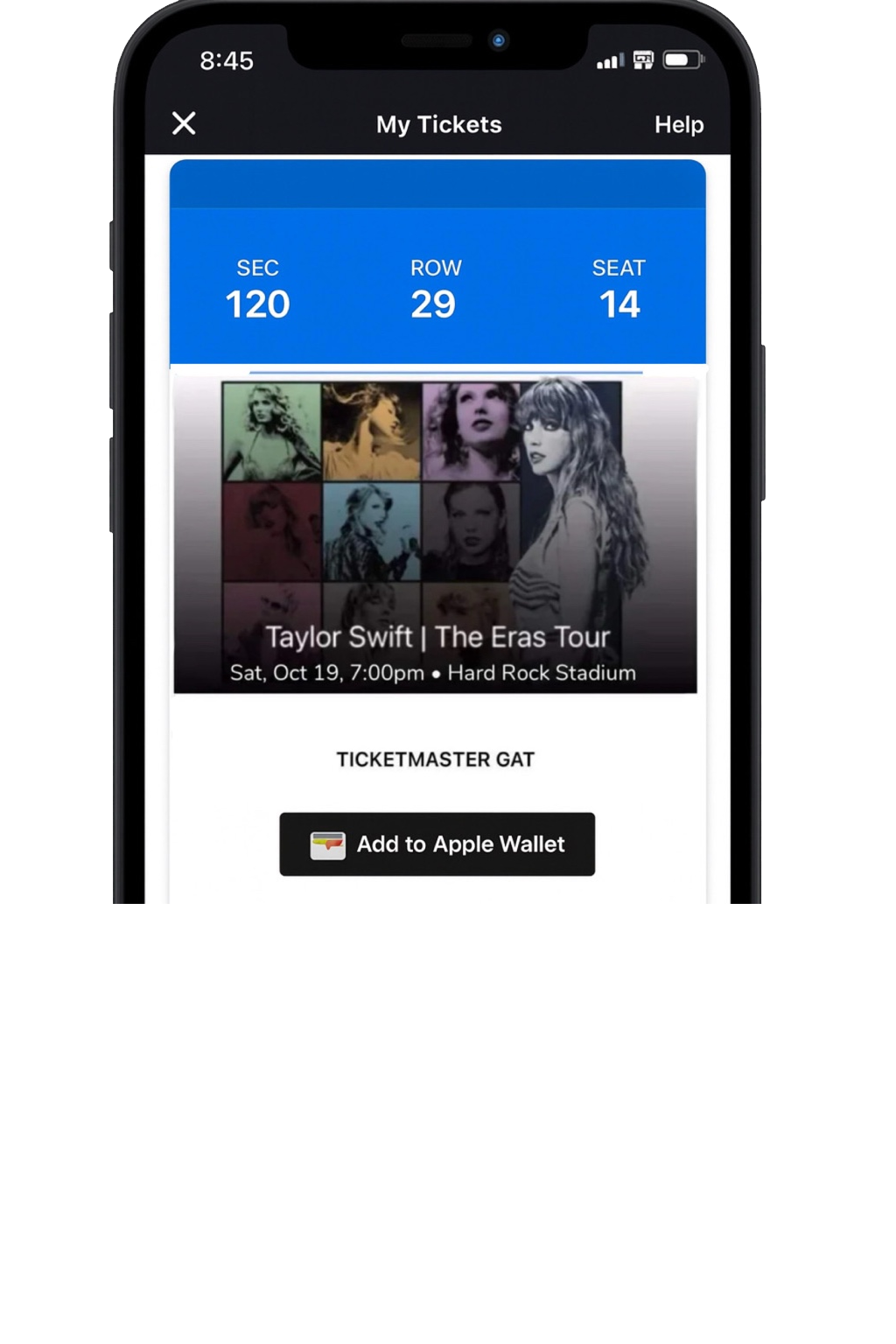Tap the TICKETMASTER GAT entry label
Image resolution: width=896 pixels, height=1344 pixels.
coord(436,759)
